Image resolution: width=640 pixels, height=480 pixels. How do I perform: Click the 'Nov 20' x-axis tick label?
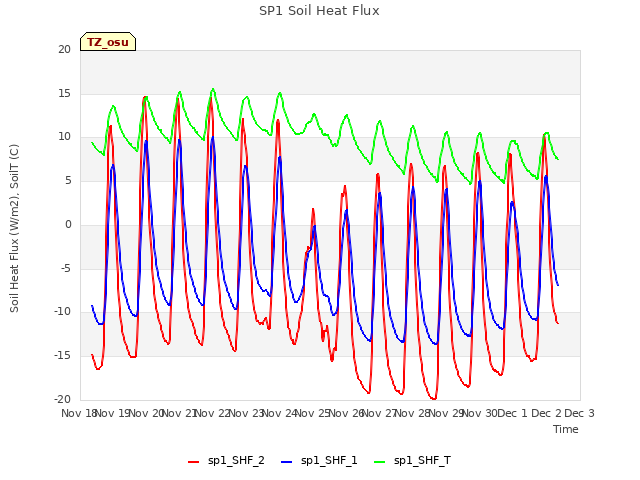[146, 413]
